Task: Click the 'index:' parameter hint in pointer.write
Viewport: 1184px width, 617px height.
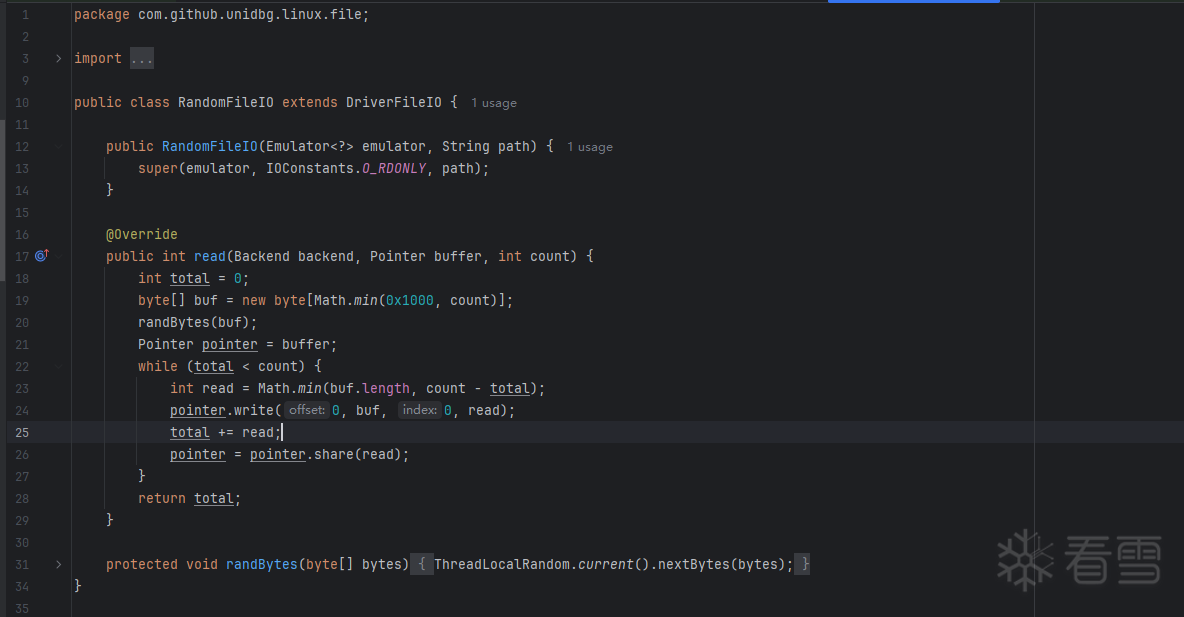Action: pyautogui.click(x=420, y=410)
